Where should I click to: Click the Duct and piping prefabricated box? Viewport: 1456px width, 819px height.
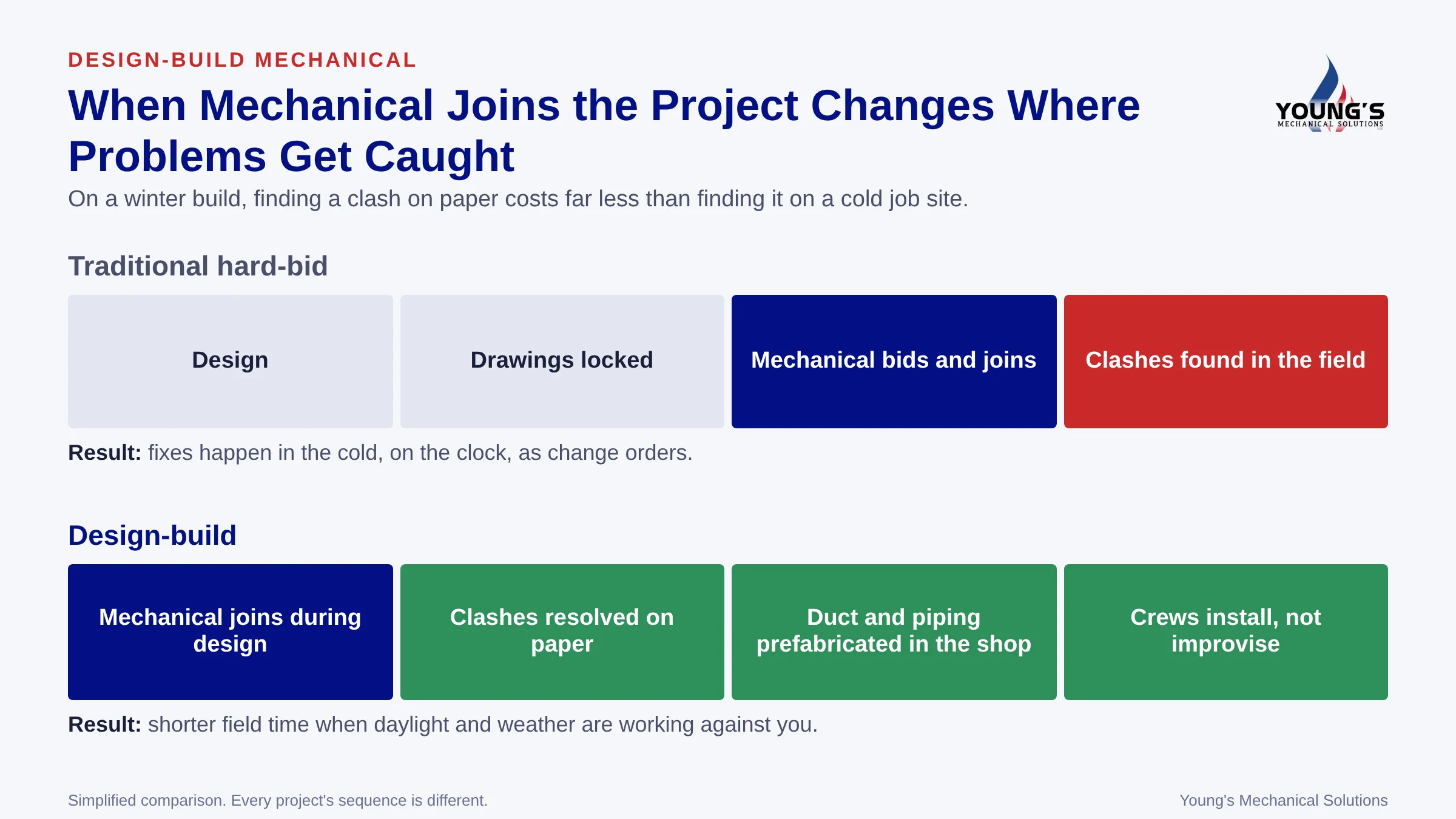coord(894,632)
